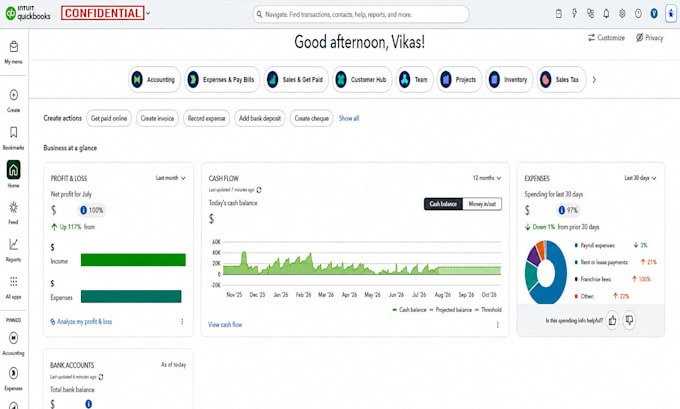Image resolution: width=680 pixels, height=409 pixels.
Task: Show more category tabs with right chevron
Action: point(594,80)
